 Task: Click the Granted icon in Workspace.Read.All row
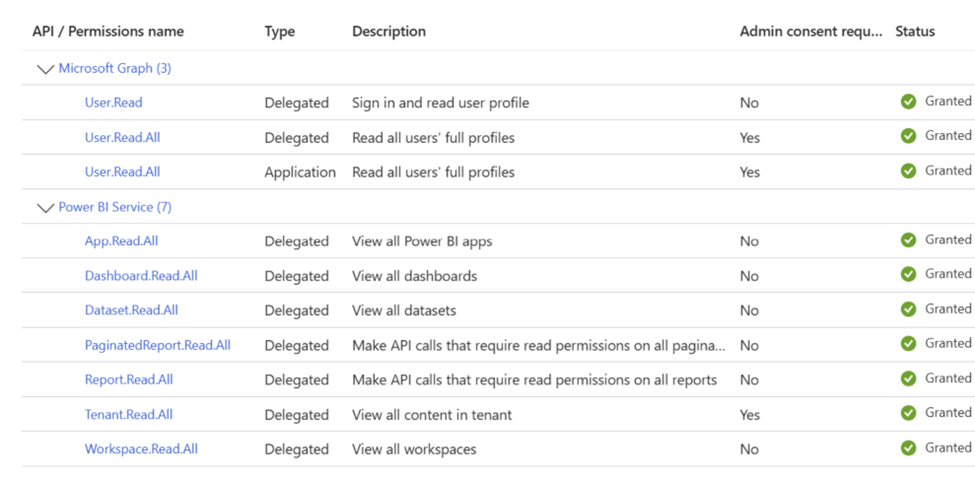pyautogui.click(x=908, y=448)
